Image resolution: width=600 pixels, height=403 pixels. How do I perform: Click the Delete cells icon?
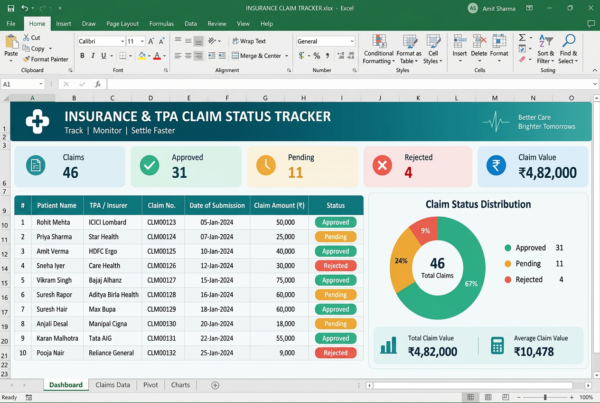(479, 42)
